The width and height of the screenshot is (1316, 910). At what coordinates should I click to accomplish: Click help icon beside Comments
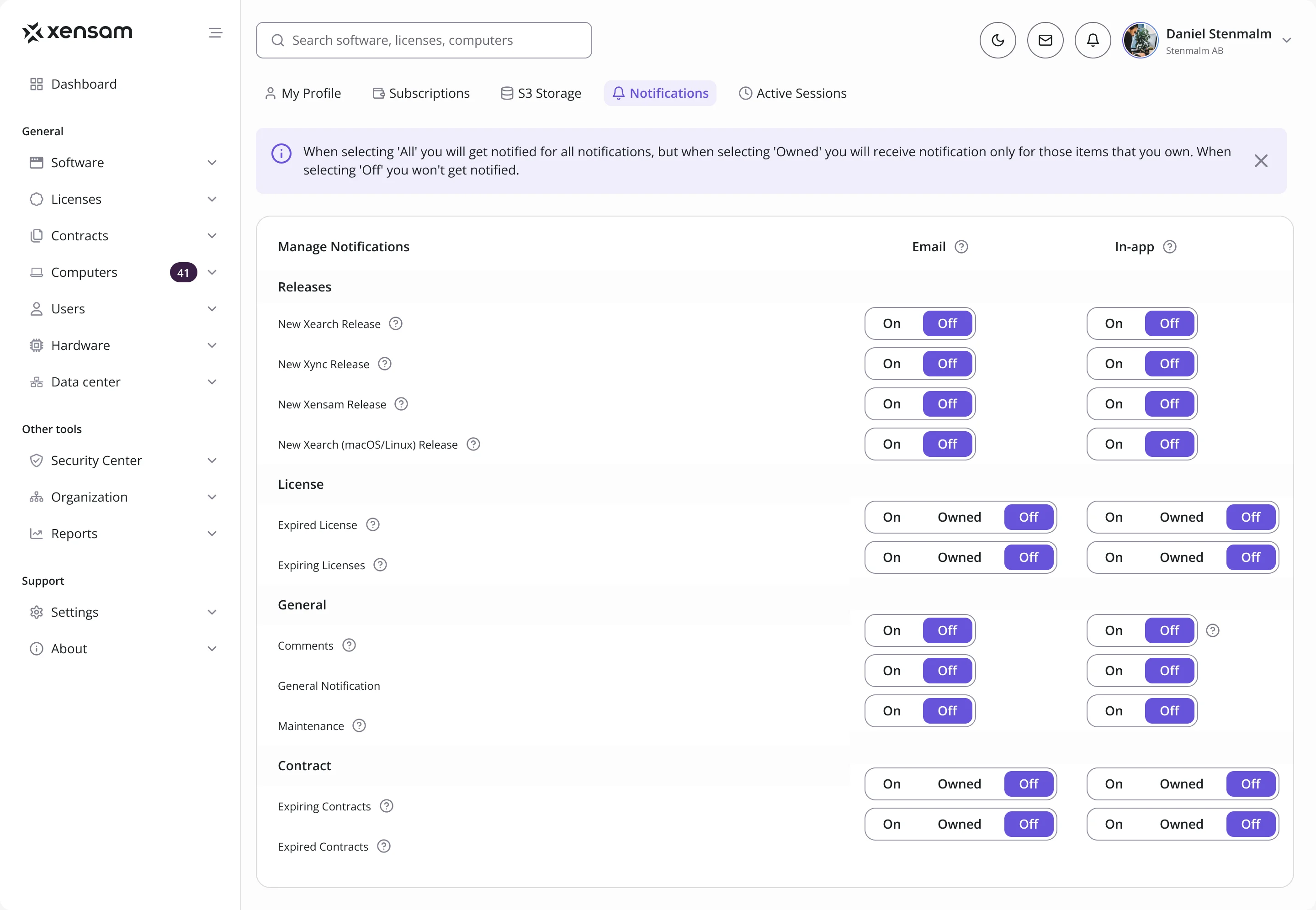[x=349, y=645]
